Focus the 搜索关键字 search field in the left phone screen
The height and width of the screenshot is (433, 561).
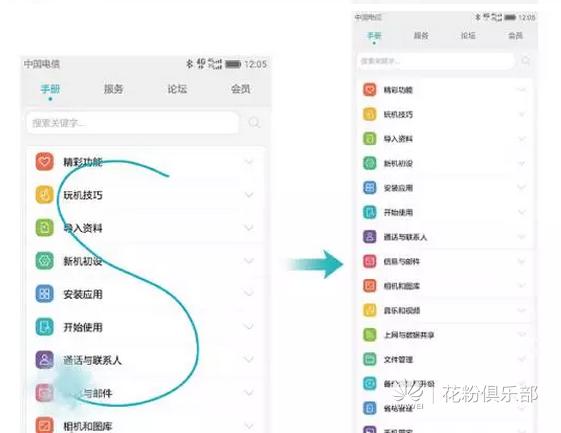[132, 123]
